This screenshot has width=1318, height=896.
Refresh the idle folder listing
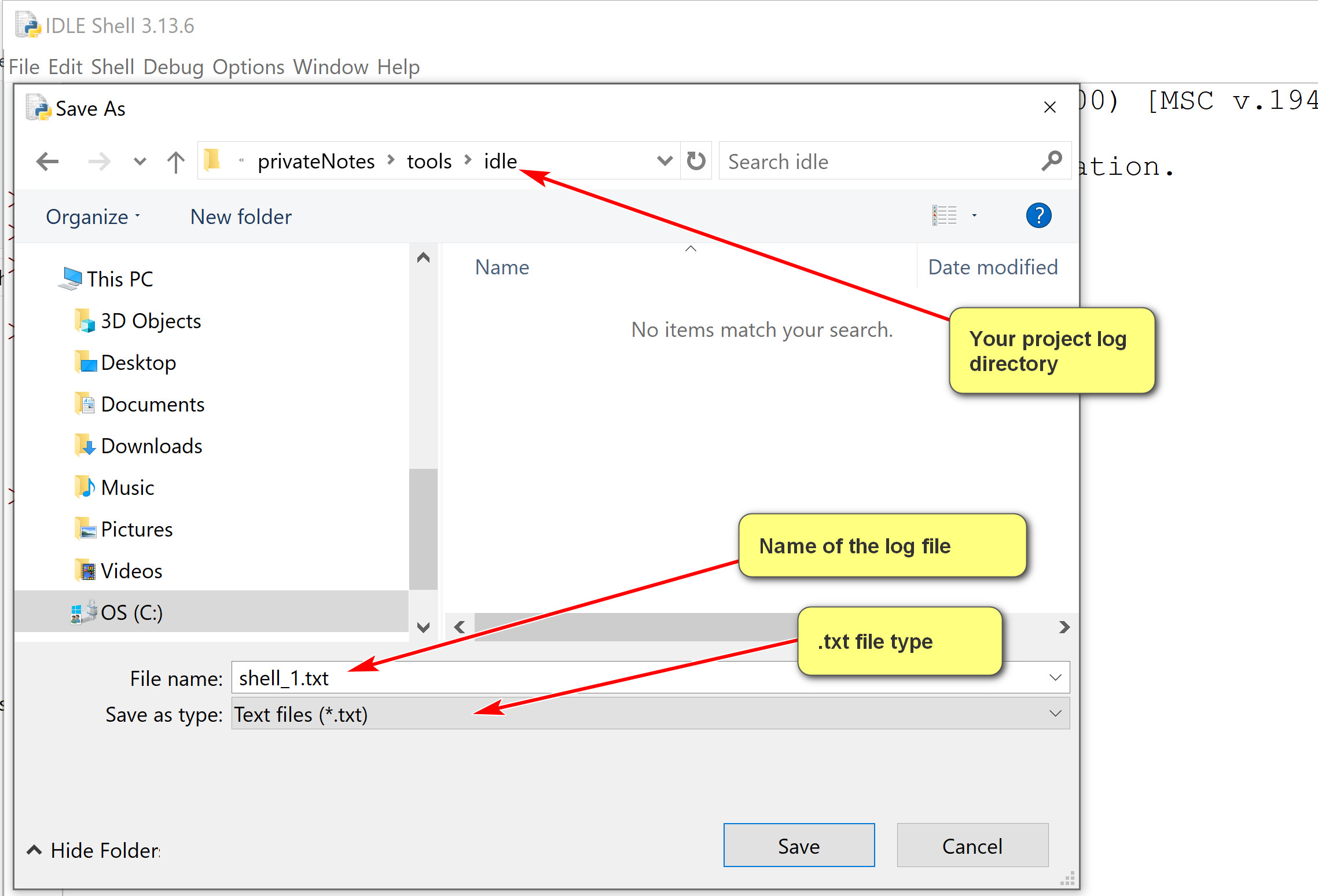pos(696,161)
